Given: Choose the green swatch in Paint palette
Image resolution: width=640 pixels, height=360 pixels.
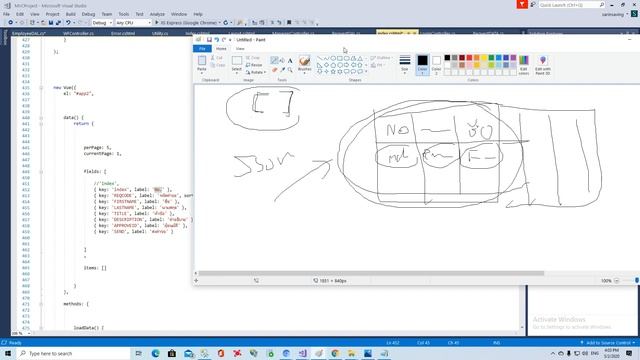Looking at the screenshot, I should click(491, 58).
